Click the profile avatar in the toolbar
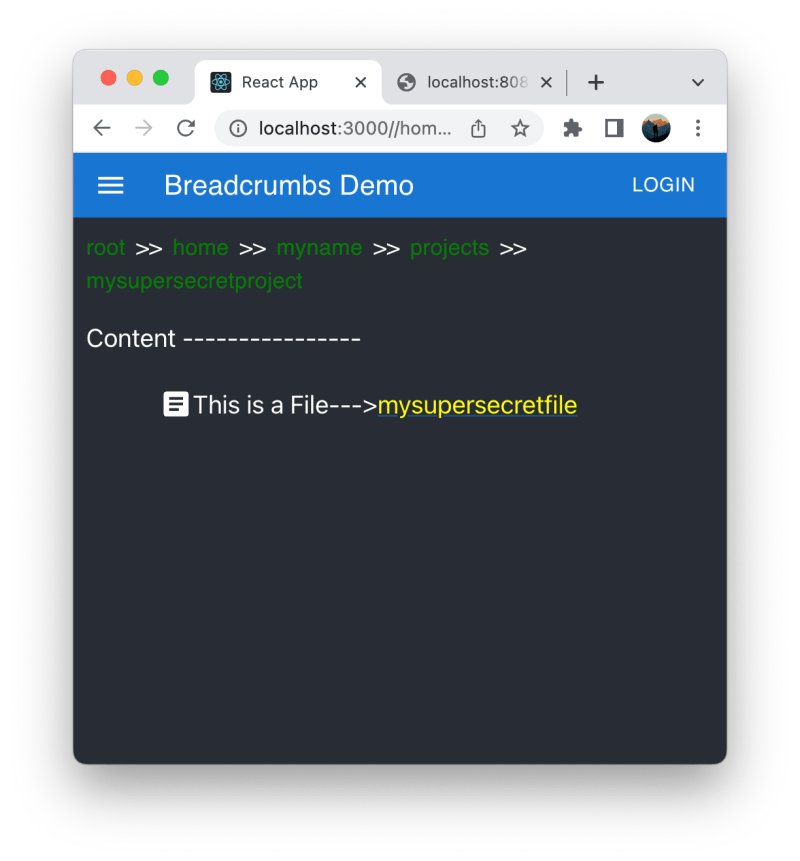 pos(655,128)
